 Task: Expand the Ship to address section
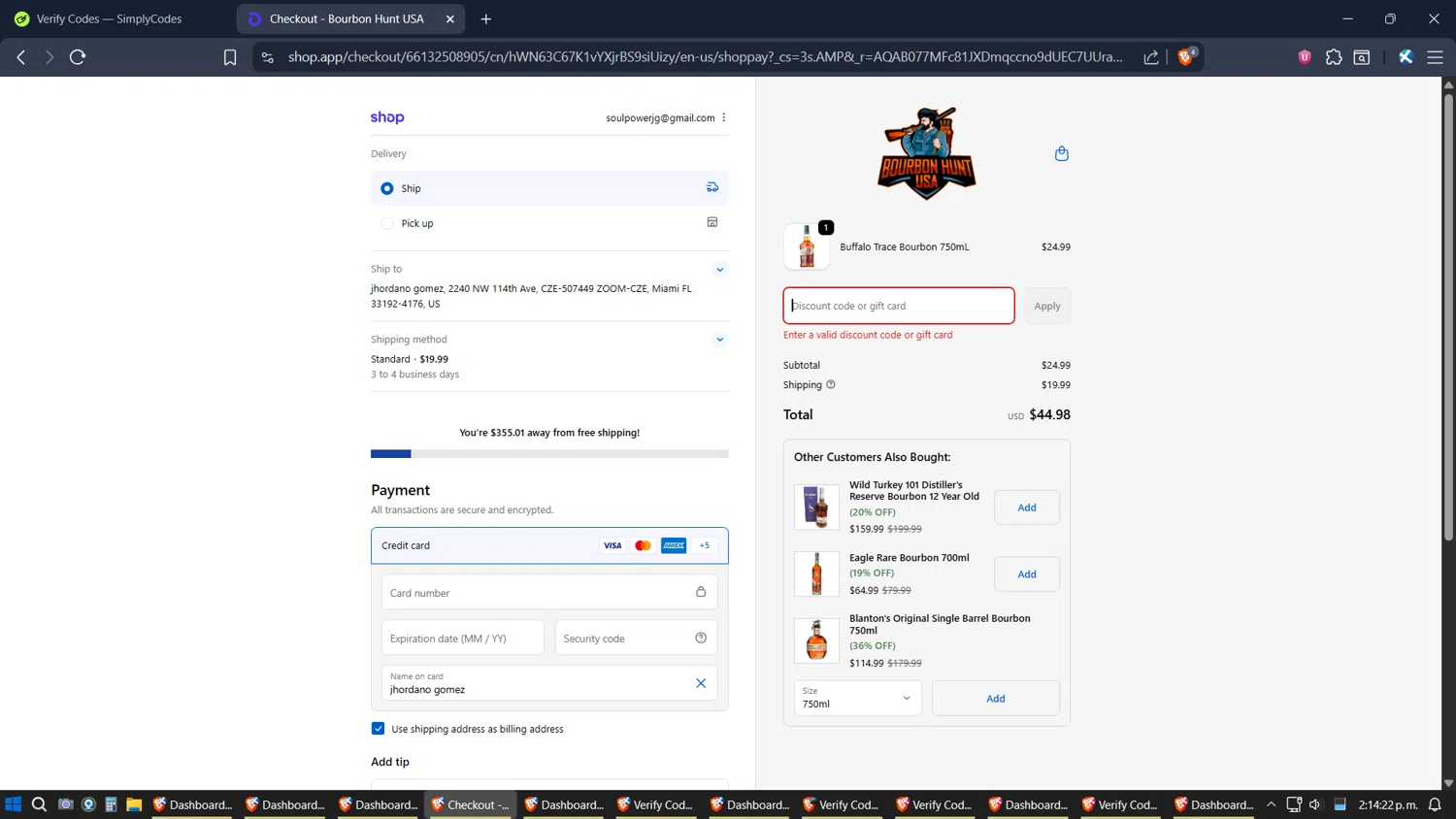tap(720, 270)
